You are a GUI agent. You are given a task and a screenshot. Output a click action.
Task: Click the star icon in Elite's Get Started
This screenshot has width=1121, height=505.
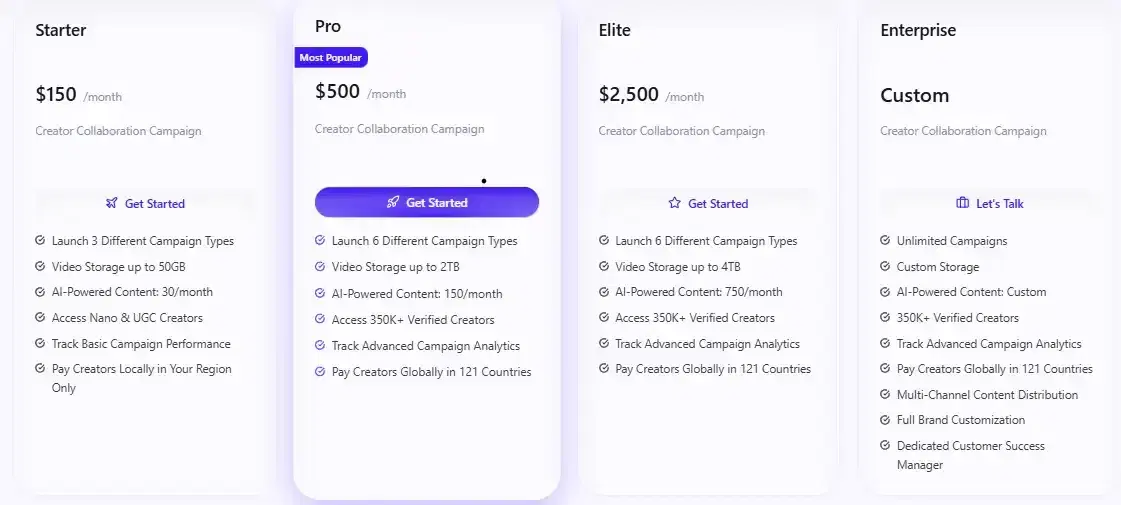point(674,203)
